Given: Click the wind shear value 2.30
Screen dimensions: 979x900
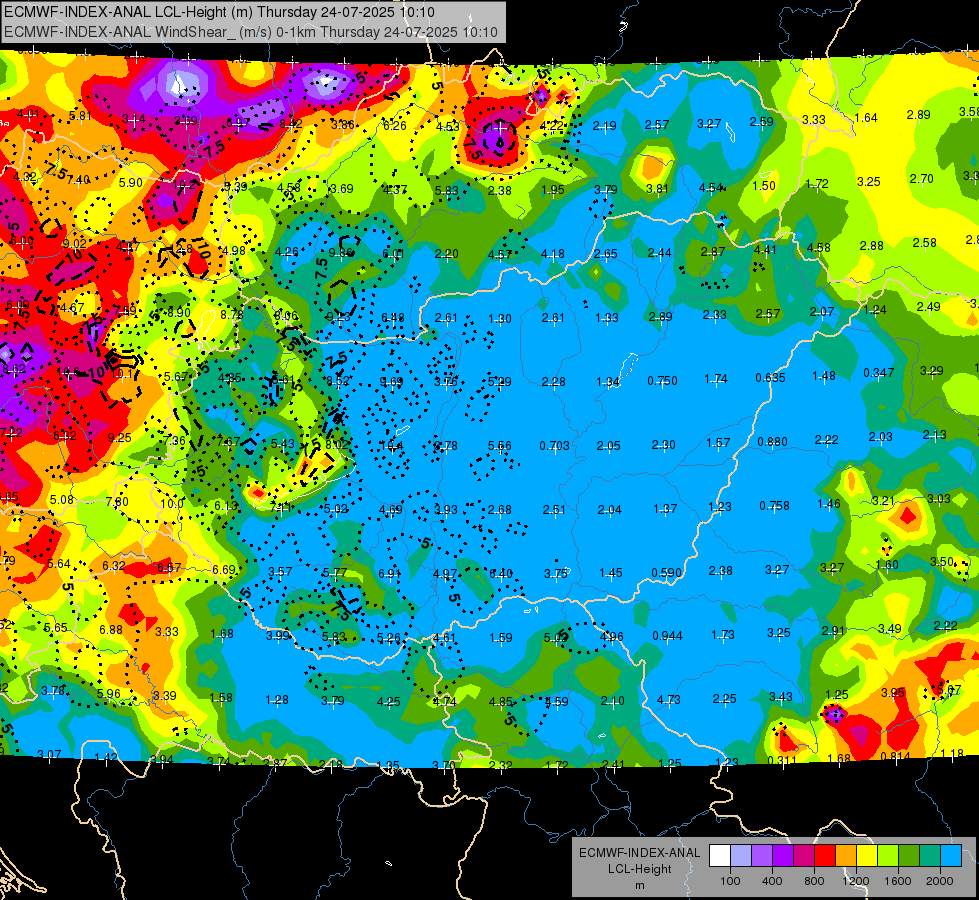Looking at the screenshot, I should click(x=664, y=445).
